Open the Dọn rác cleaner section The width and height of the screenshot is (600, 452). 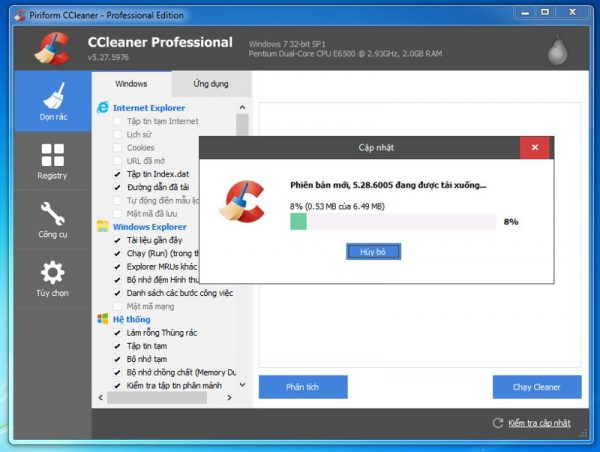pos(53,102)
